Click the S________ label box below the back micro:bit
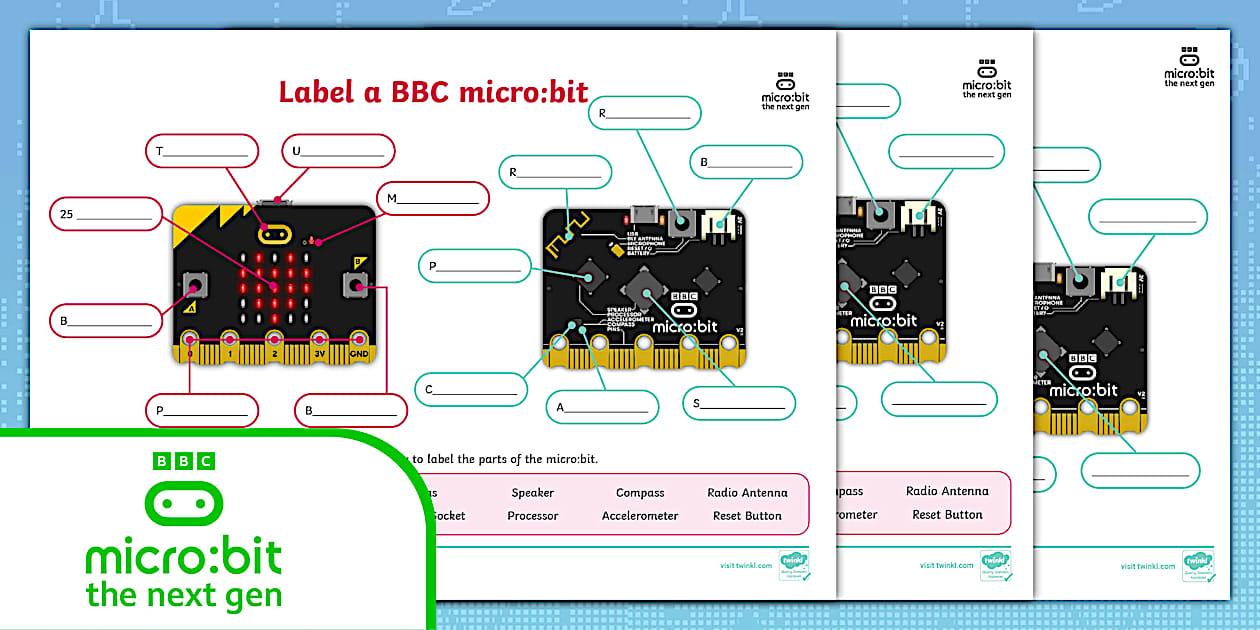Viewport: 1260px width, 630px height. click(x=739, y=402)
